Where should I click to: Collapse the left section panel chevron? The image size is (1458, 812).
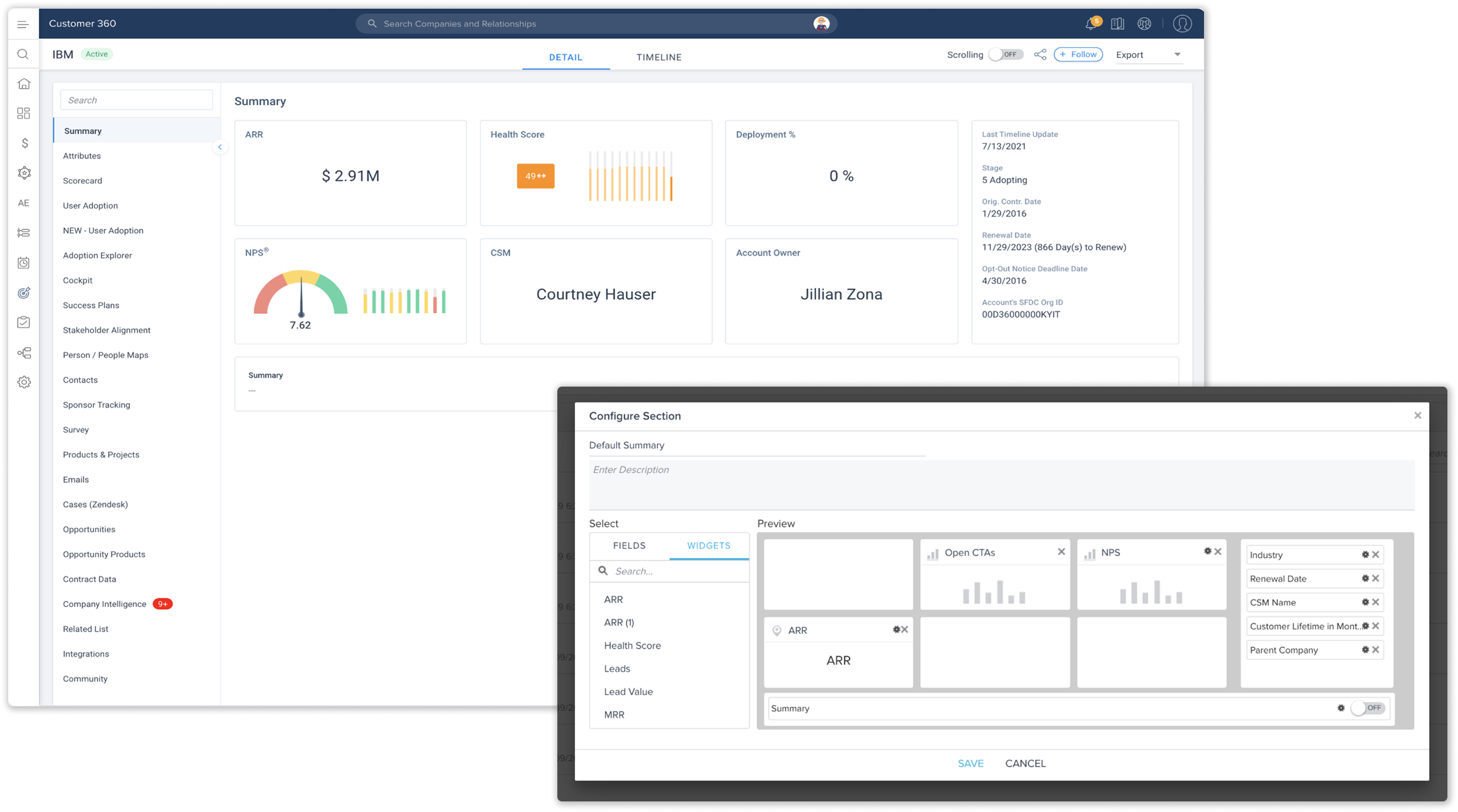220,147
